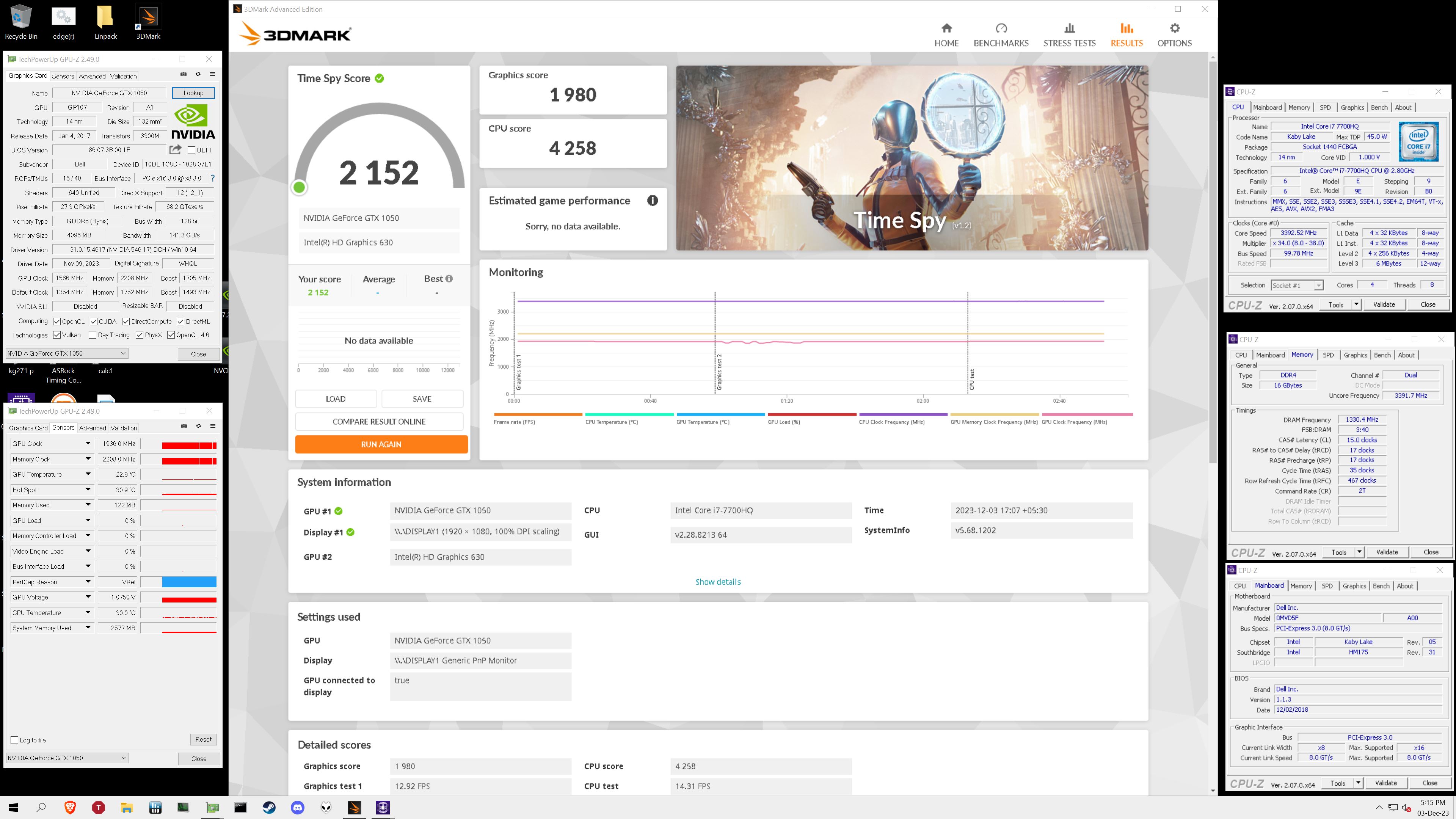The height and width of the screenshot is (819, 1456).
Task: Open the Tools dropdown arrow in CPU-Z CPU window
Action: (x=1356, y=304)
